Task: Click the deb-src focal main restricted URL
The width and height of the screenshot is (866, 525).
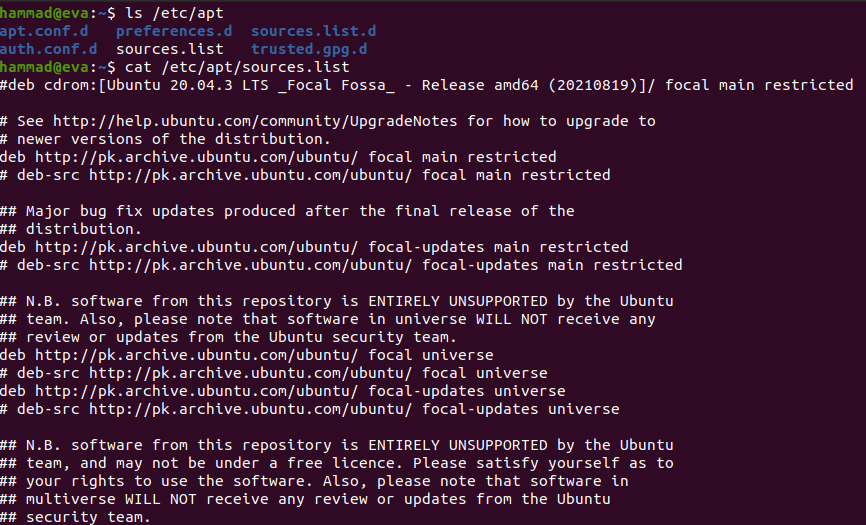Action: click(x=251, y=175)
